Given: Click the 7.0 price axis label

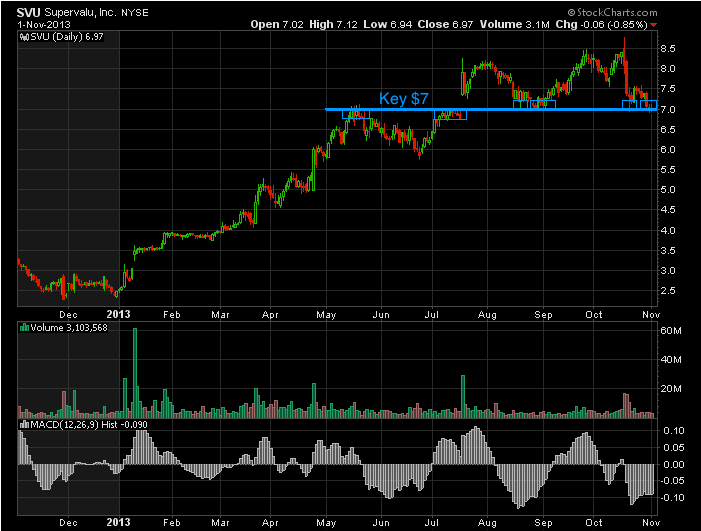Looking at the screenshot, I should tap(668, 110).
